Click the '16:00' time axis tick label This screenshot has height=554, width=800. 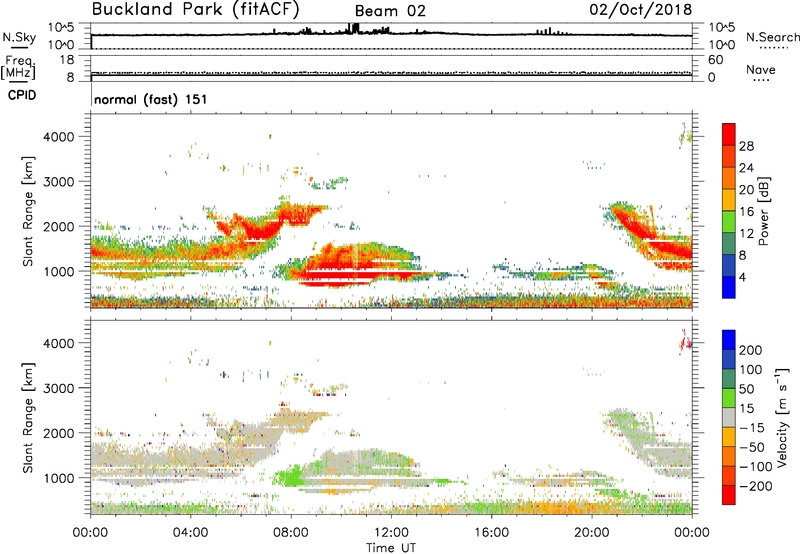click(x=491, y=533)
